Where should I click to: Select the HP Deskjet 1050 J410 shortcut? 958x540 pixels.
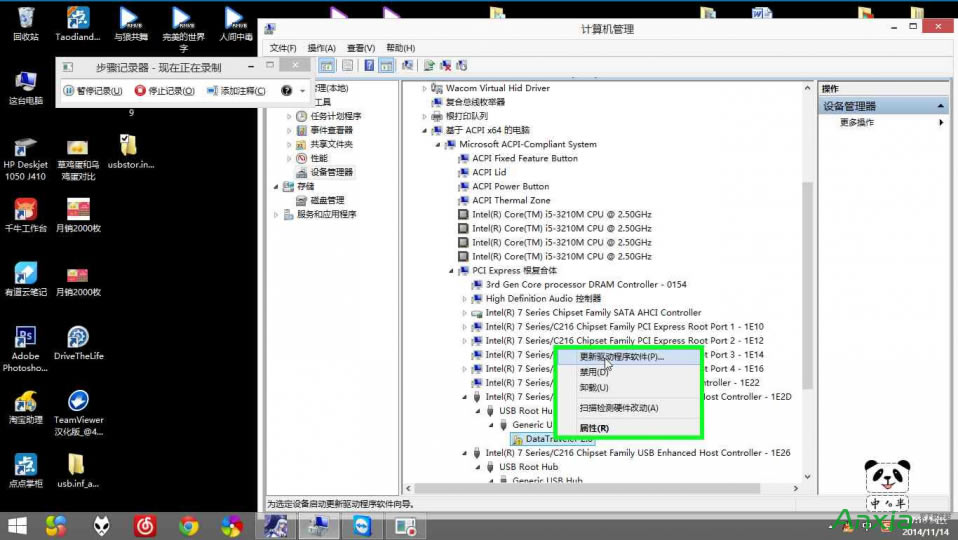(25, 159)
